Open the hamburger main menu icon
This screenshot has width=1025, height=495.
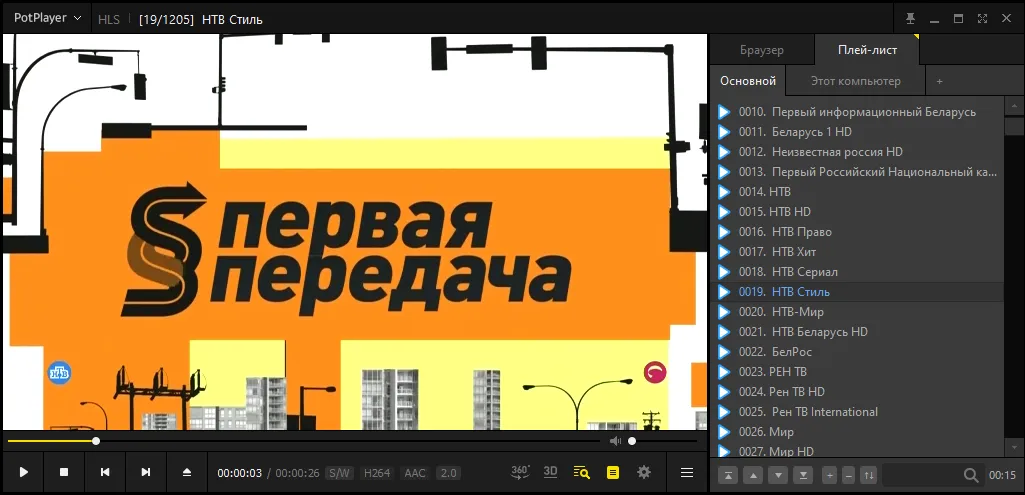point(686,472)
